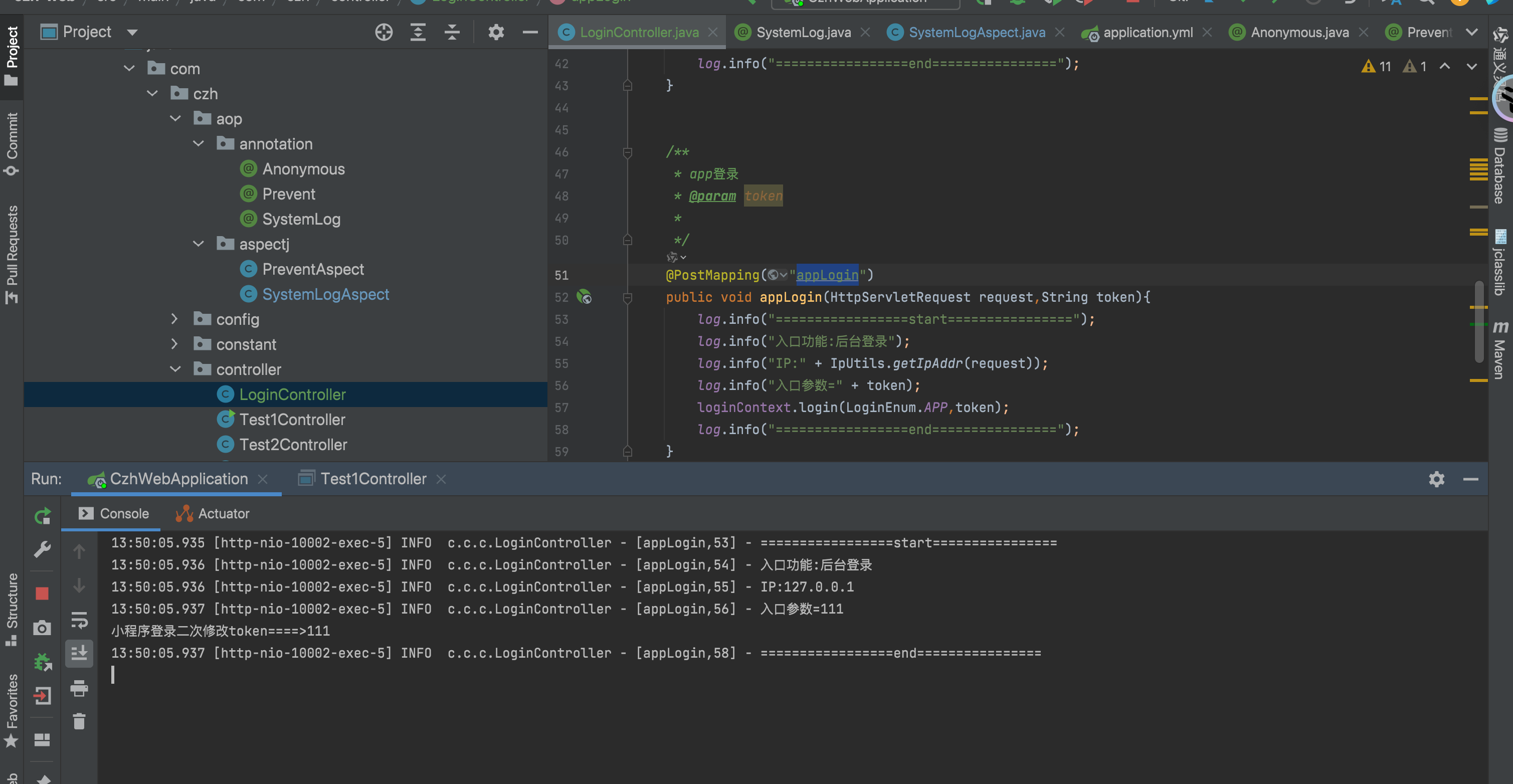The width and height of the screenshot is (1513, 784).
Task: Switch to Anonymous.java tab
Action: 1299,32
